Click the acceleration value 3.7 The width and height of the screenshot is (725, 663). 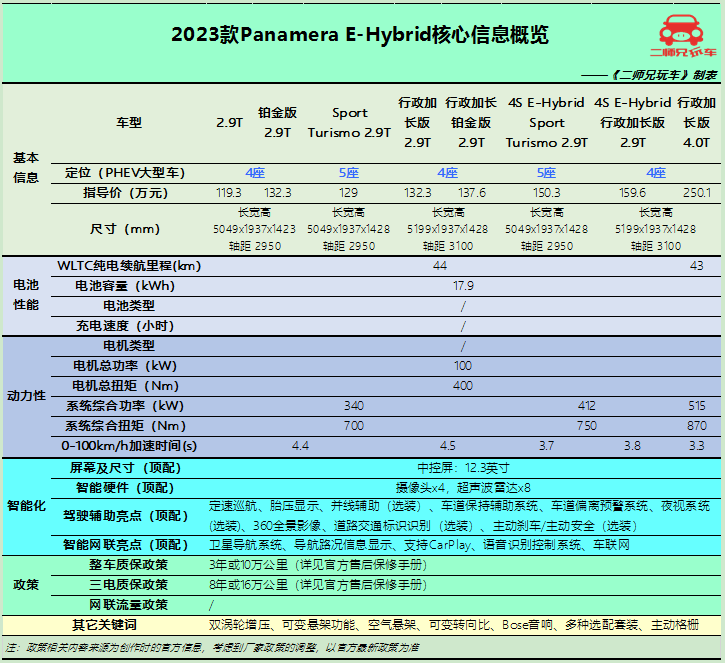547,446
